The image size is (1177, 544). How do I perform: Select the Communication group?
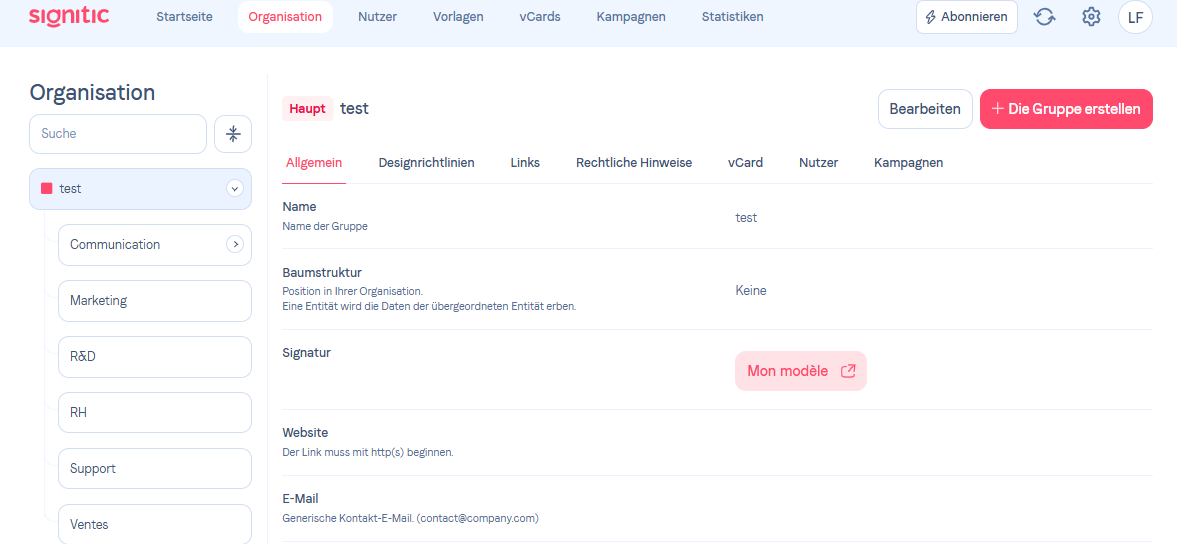coord(155,245)
